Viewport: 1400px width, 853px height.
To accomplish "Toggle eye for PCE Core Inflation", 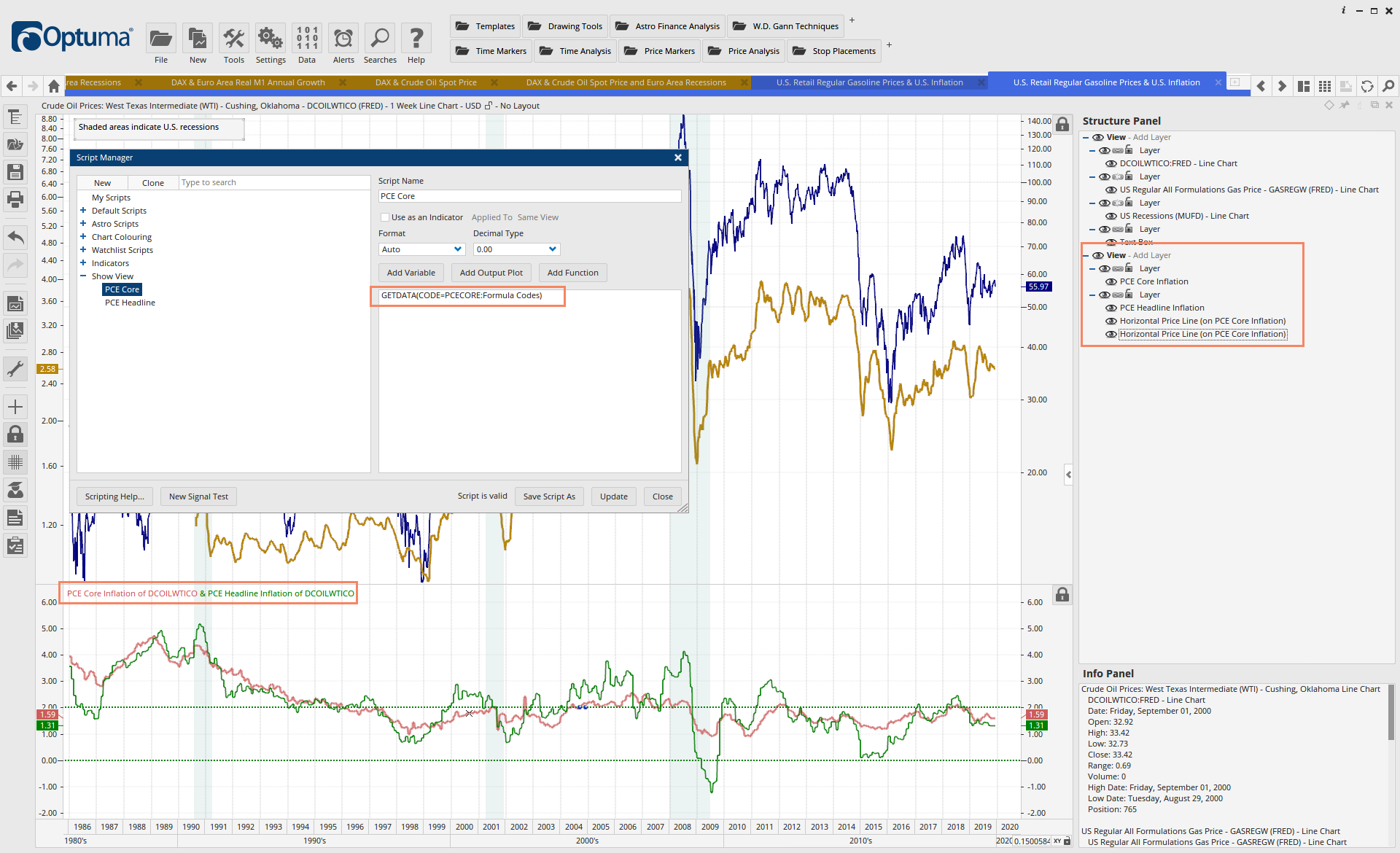I will (1111, 281).
